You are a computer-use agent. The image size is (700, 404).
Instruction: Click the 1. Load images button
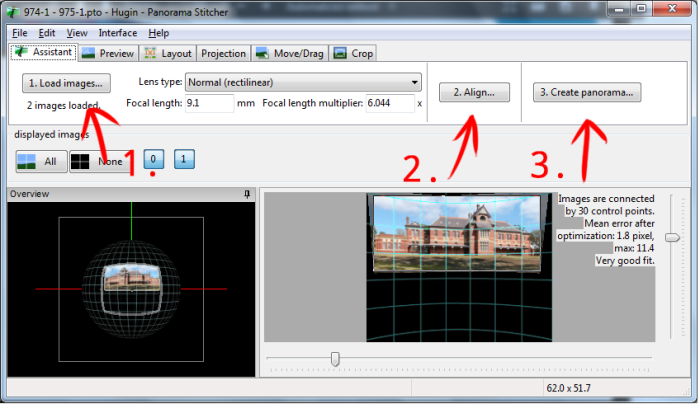(x=66, y=83)
